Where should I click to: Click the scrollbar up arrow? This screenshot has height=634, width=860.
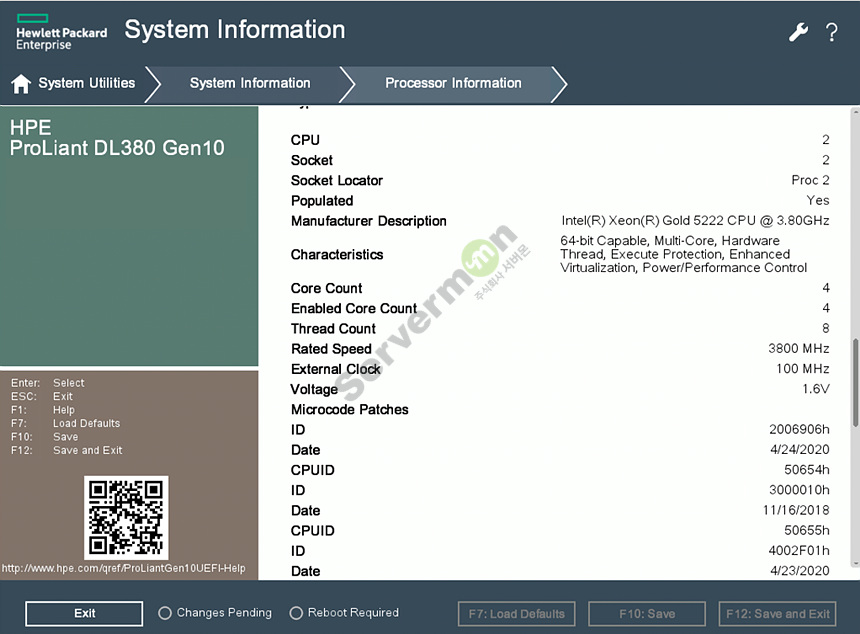855,111
